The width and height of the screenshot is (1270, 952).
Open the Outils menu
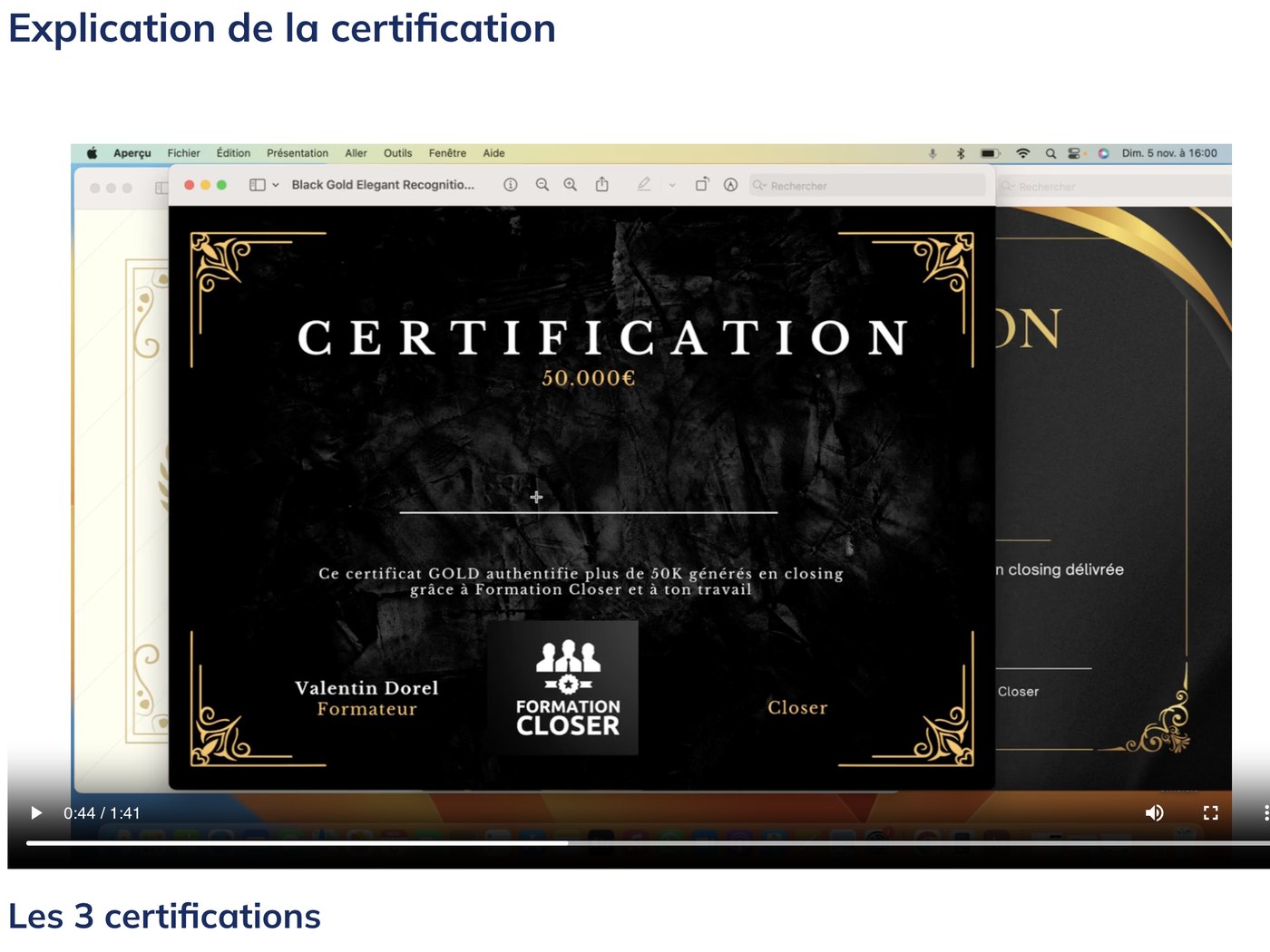click(397, 153)
